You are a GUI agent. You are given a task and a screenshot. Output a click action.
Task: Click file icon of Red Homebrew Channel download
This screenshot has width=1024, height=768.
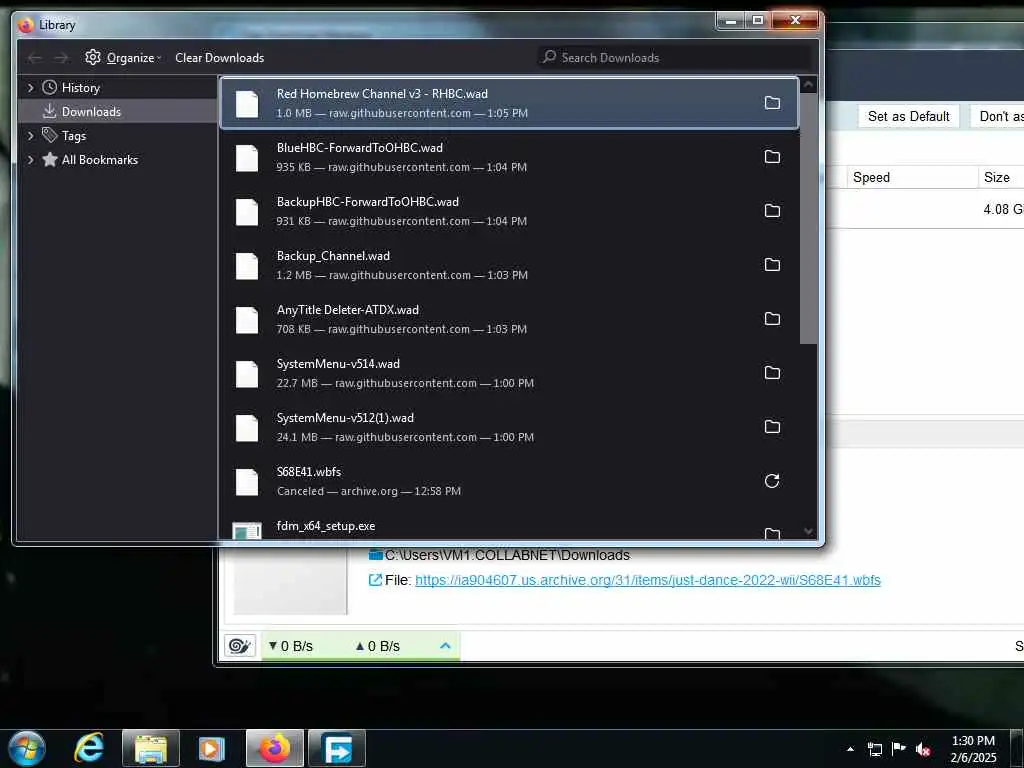pos(247,104)
